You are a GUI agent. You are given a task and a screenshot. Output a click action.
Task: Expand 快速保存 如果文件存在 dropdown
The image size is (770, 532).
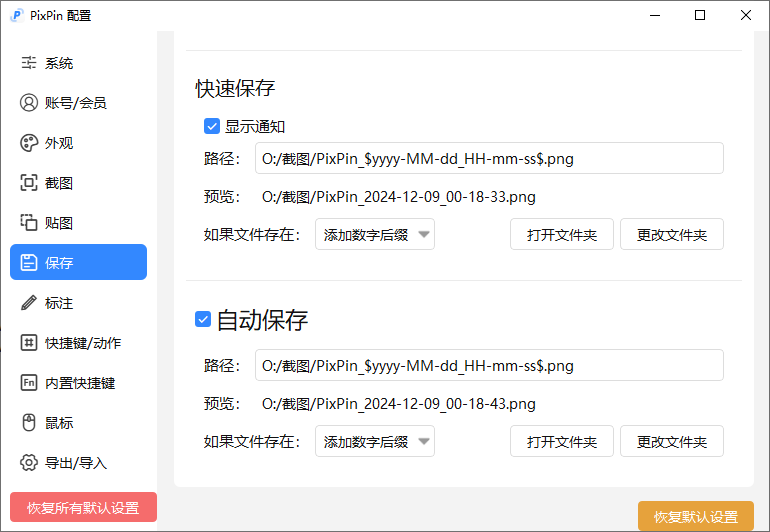pyautogui.click(x=375, y=234)
